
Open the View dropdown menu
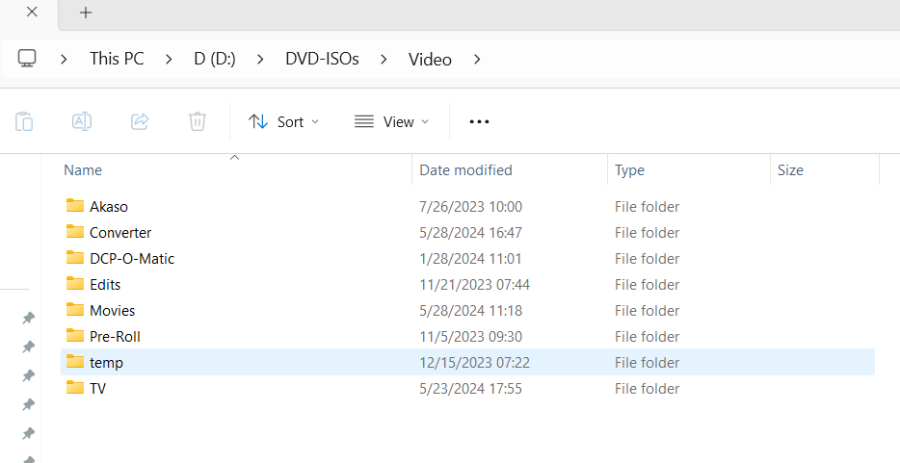pyautogui.click(x=391, y=121)
